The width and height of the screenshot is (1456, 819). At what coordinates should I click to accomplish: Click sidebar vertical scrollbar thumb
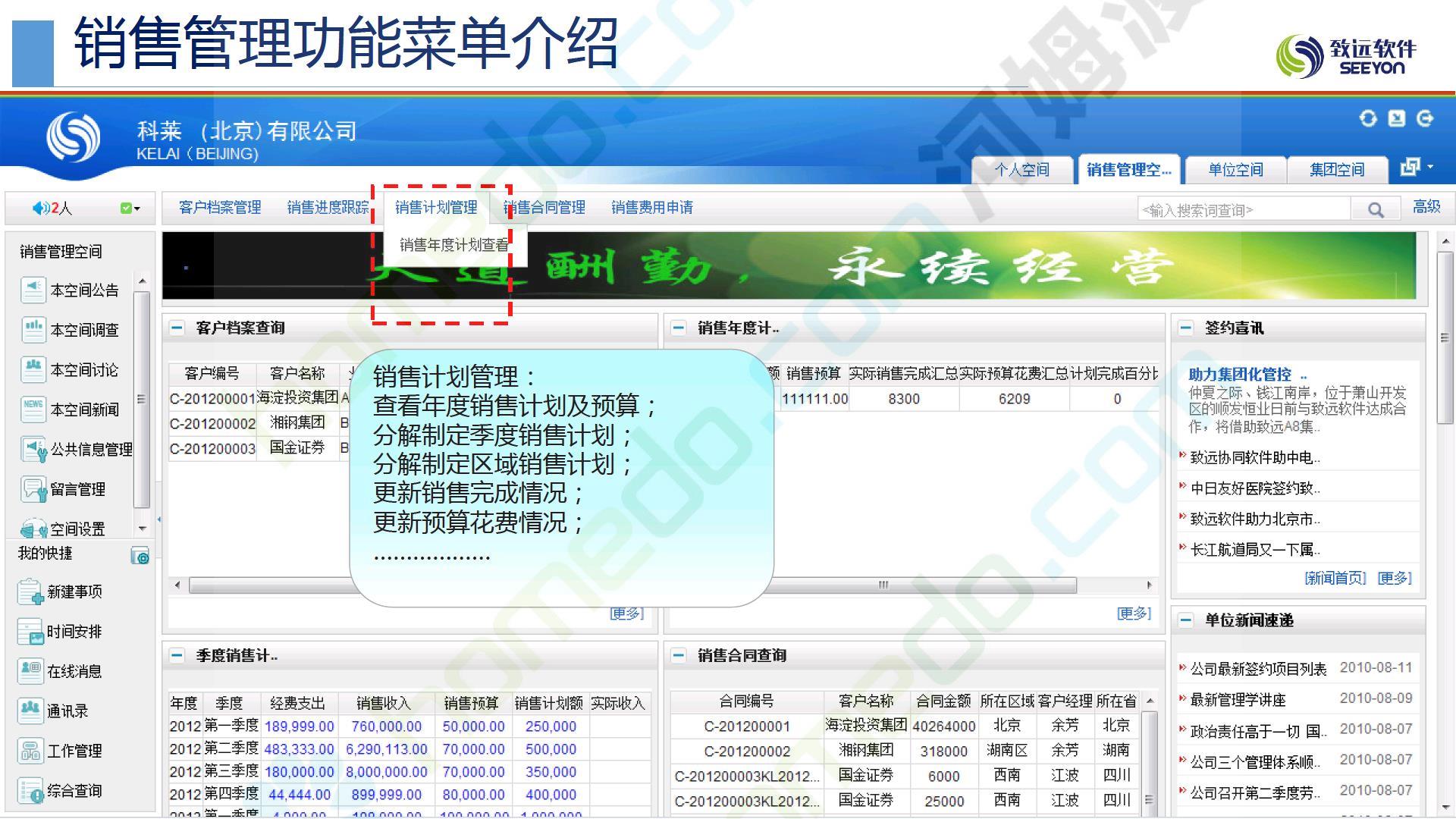[142, 398]
